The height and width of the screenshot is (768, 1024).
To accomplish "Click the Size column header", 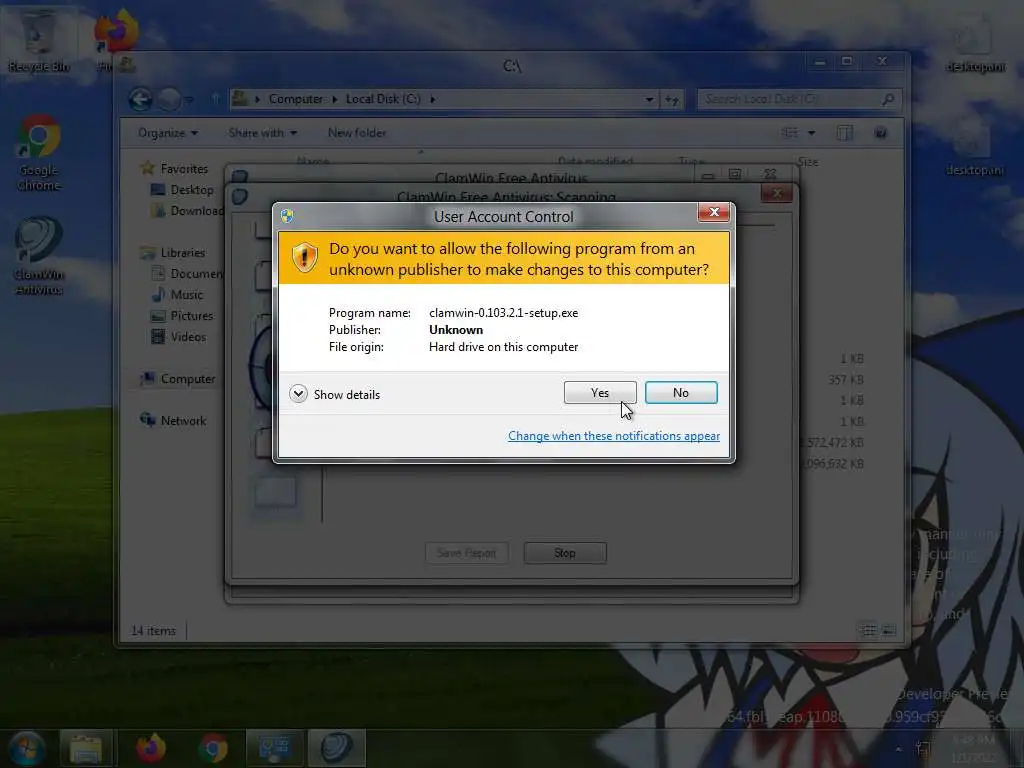I will [808, 162].
